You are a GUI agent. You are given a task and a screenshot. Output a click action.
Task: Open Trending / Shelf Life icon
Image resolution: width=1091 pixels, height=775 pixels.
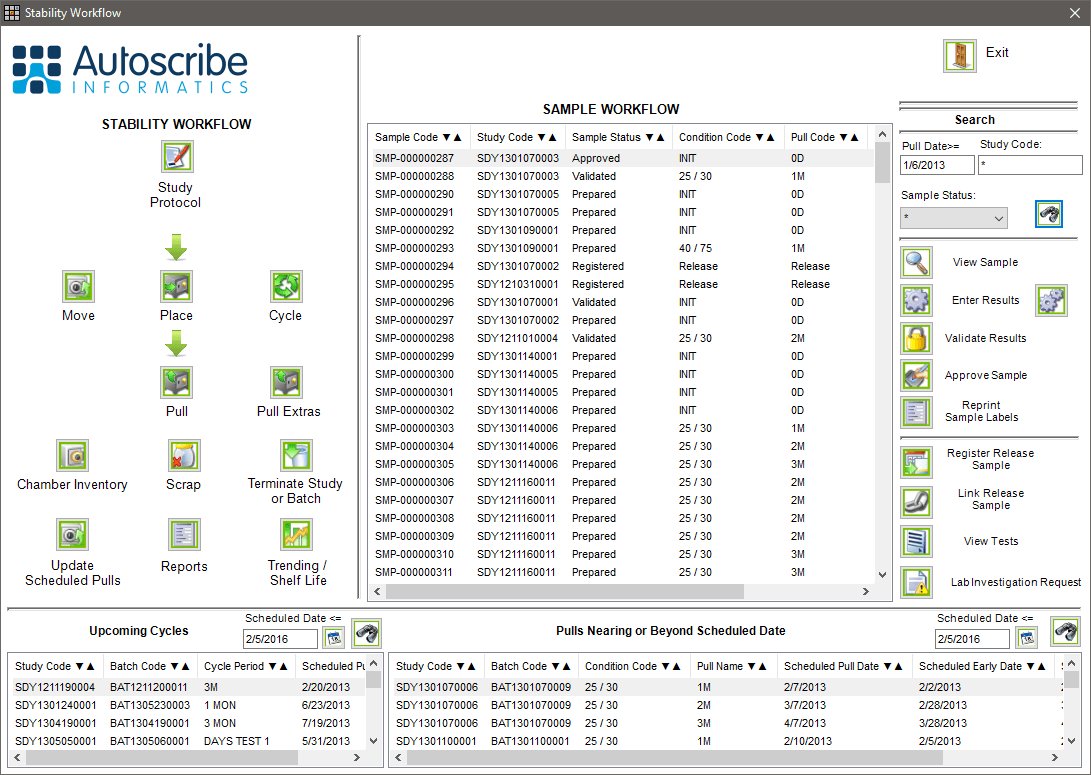[x=297, y=535]
